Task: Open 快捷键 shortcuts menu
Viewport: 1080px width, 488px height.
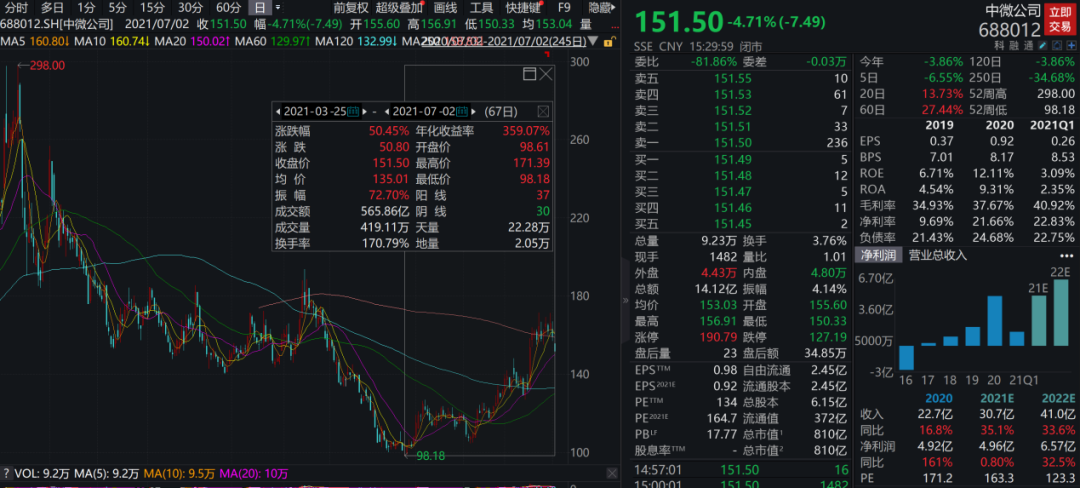Action: [x=523, y=8]
